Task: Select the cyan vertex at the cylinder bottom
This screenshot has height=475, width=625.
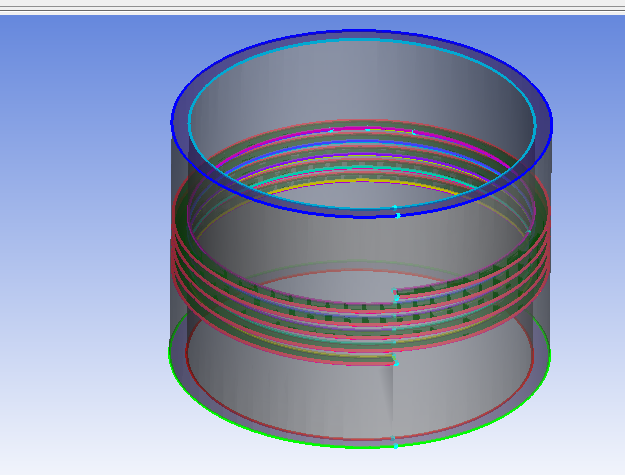Action: (395, 442)
